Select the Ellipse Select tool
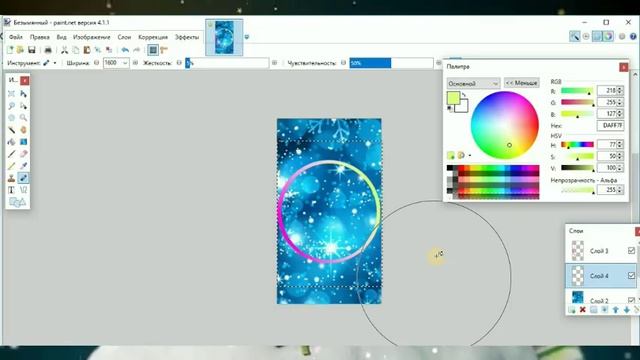 (11, 118)
